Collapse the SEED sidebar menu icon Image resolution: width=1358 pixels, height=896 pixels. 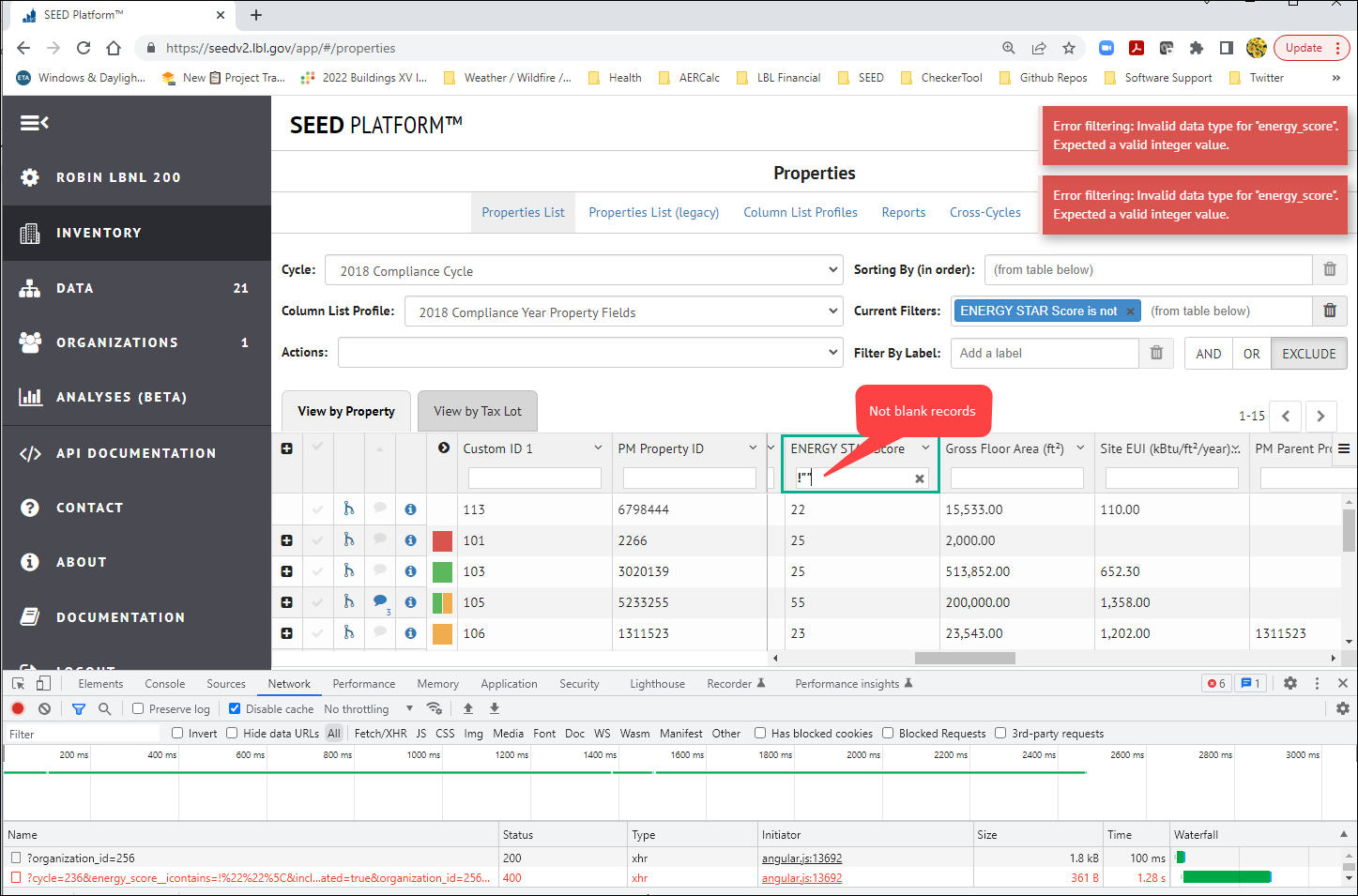tap(34, 123)
